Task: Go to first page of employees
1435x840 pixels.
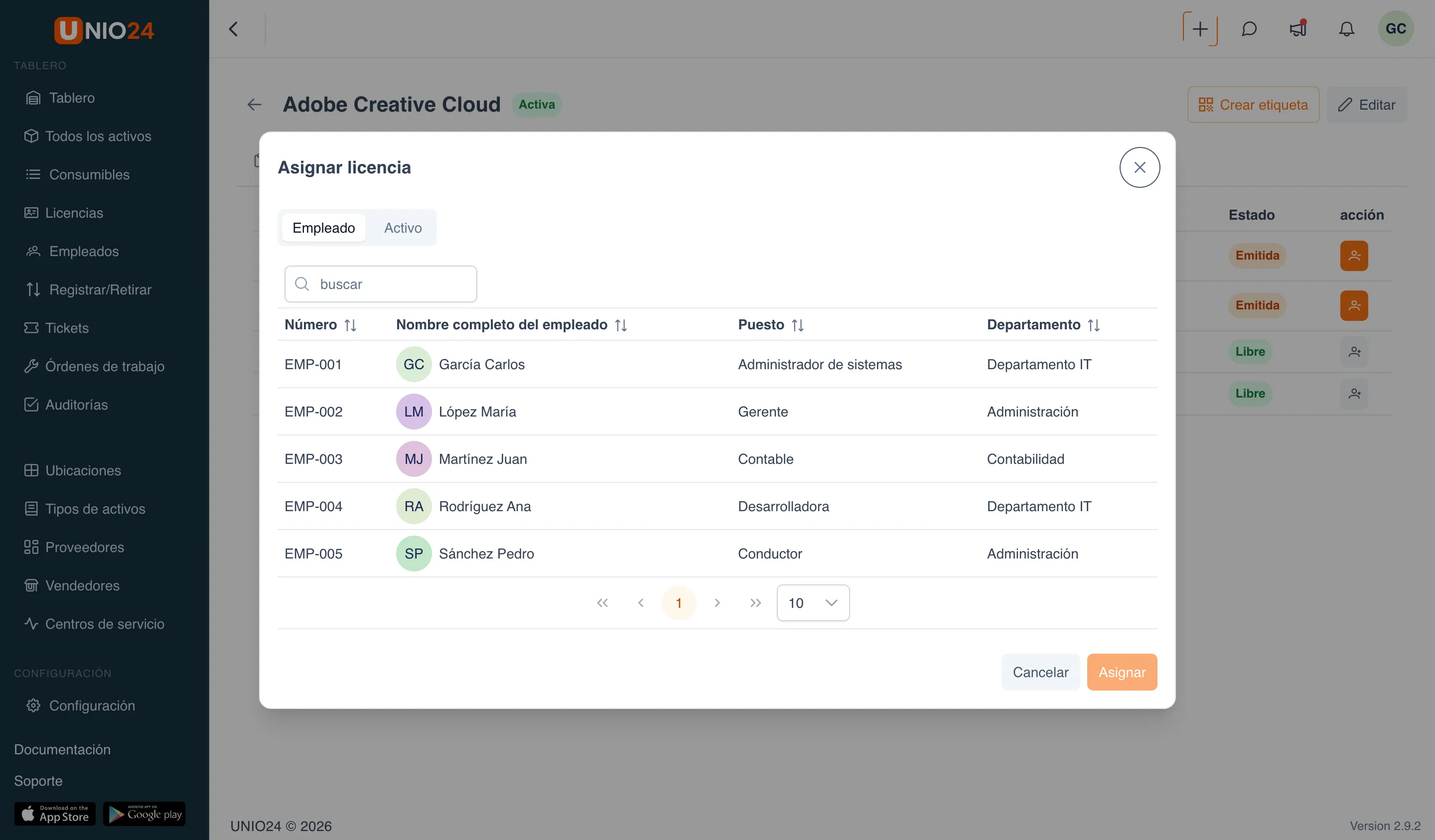Action: pyautogui.click(x=602, y=602)
